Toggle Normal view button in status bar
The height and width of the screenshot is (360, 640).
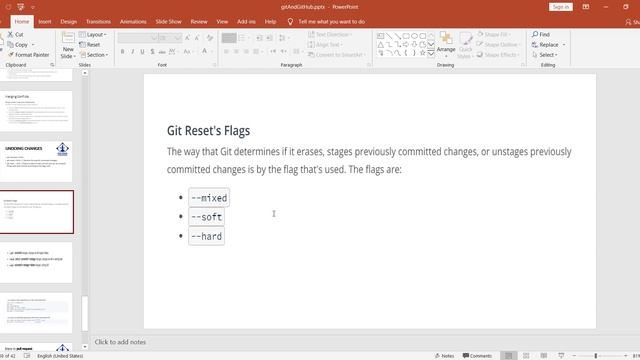tap(509, 356)
